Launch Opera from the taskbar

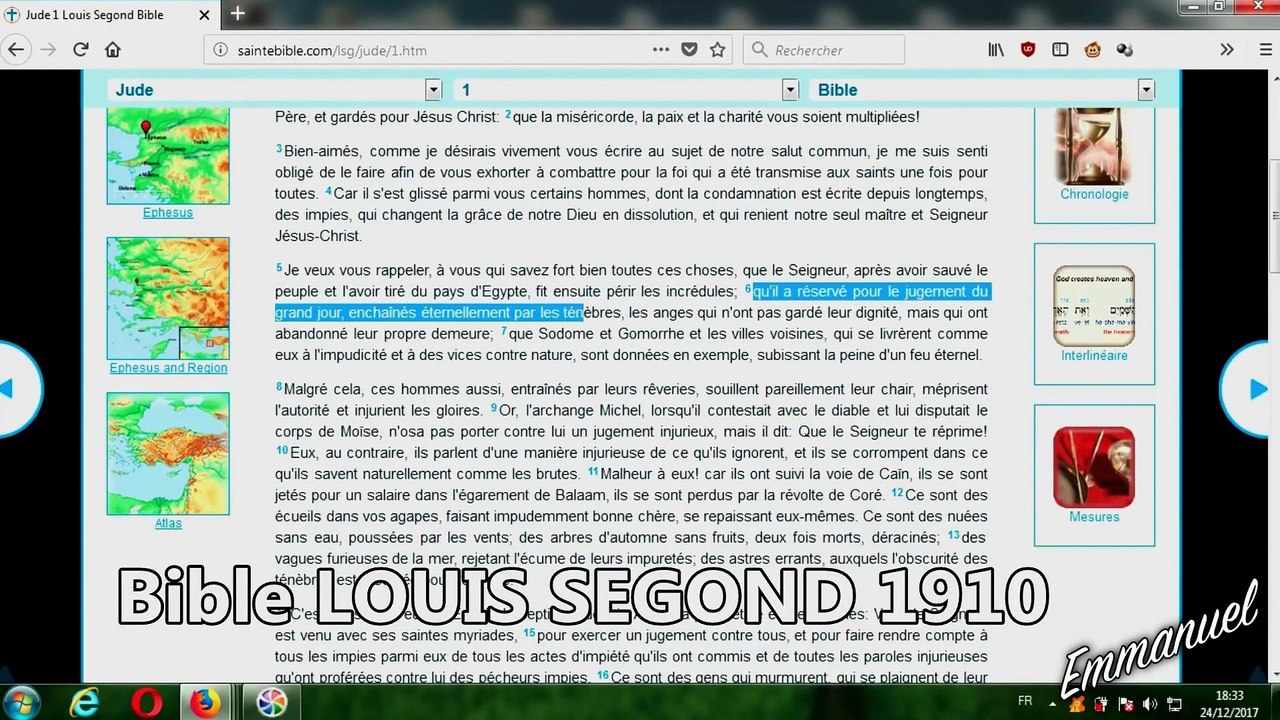tap(146, 702)
